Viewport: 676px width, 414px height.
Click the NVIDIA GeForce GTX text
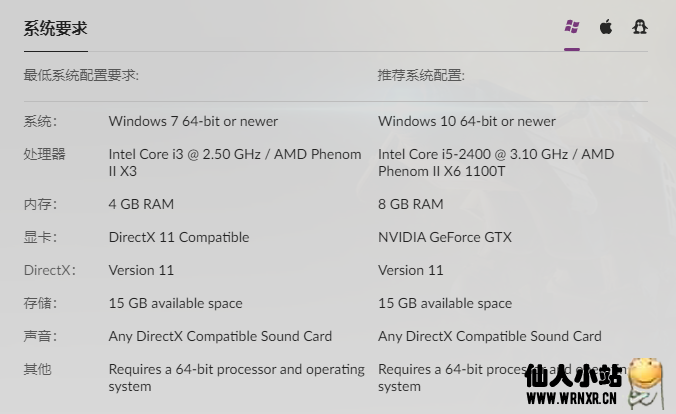(445, 237)
